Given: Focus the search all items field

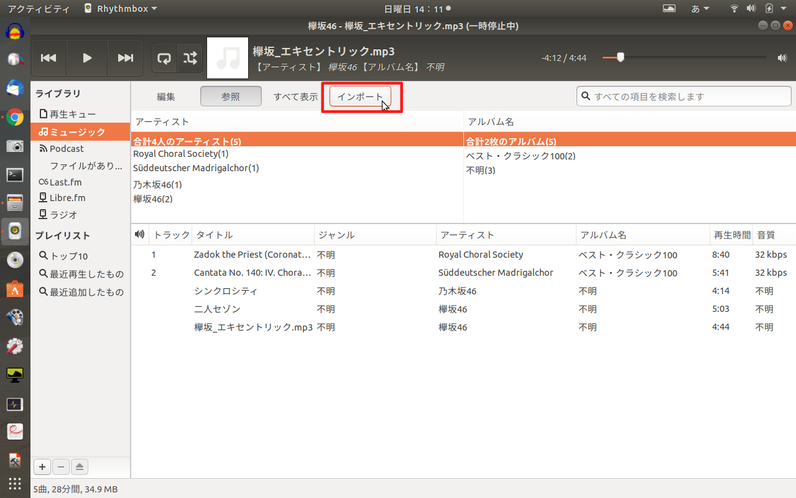Looking at the screenshot, I should click(683, 96).
